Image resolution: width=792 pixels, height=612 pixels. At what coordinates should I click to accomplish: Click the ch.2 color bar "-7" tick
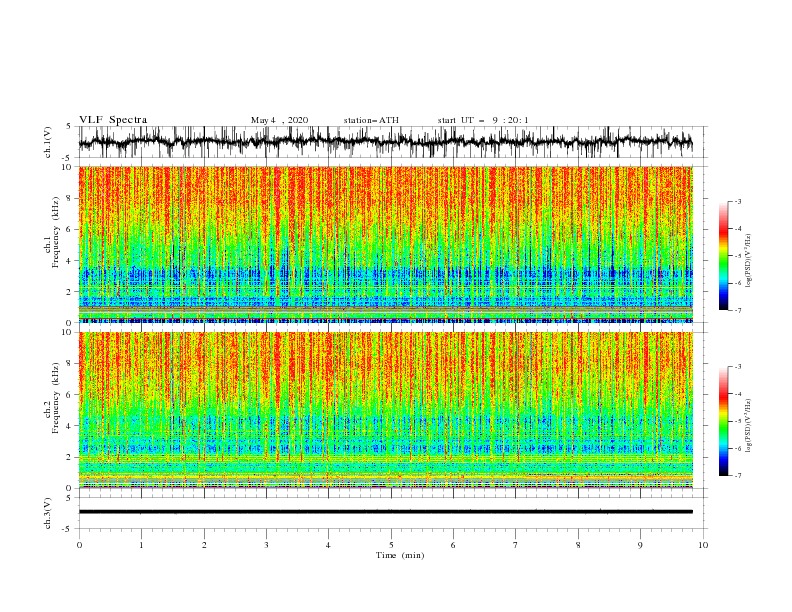[737, 475]
